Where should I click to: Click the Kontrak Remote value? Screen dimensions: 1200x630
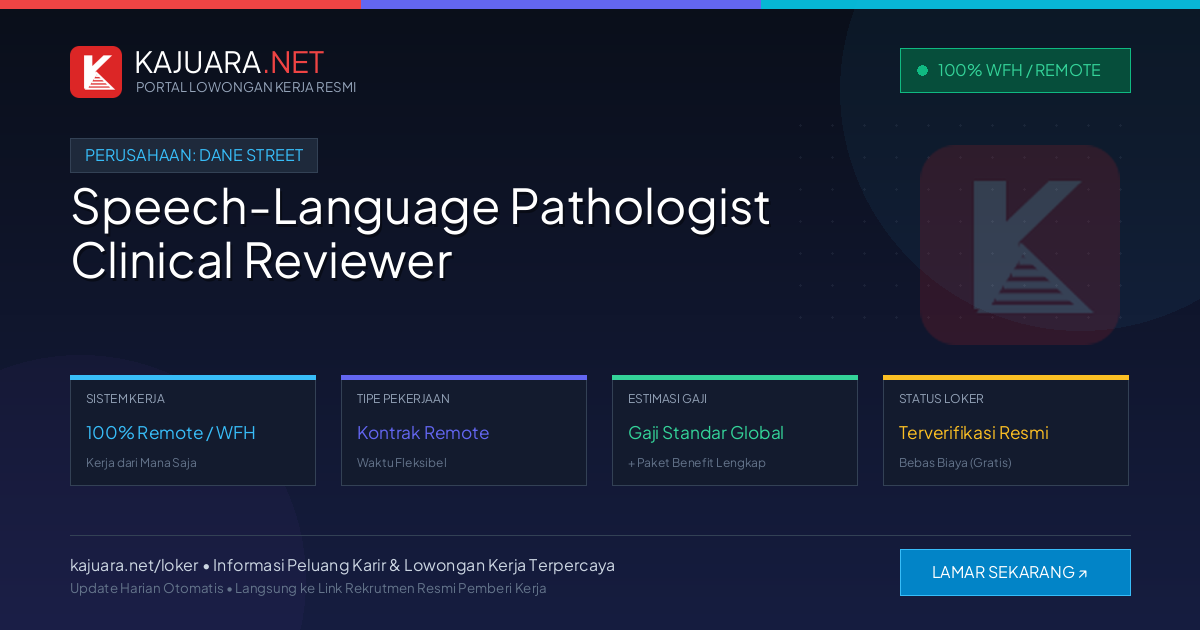point(423,433)
